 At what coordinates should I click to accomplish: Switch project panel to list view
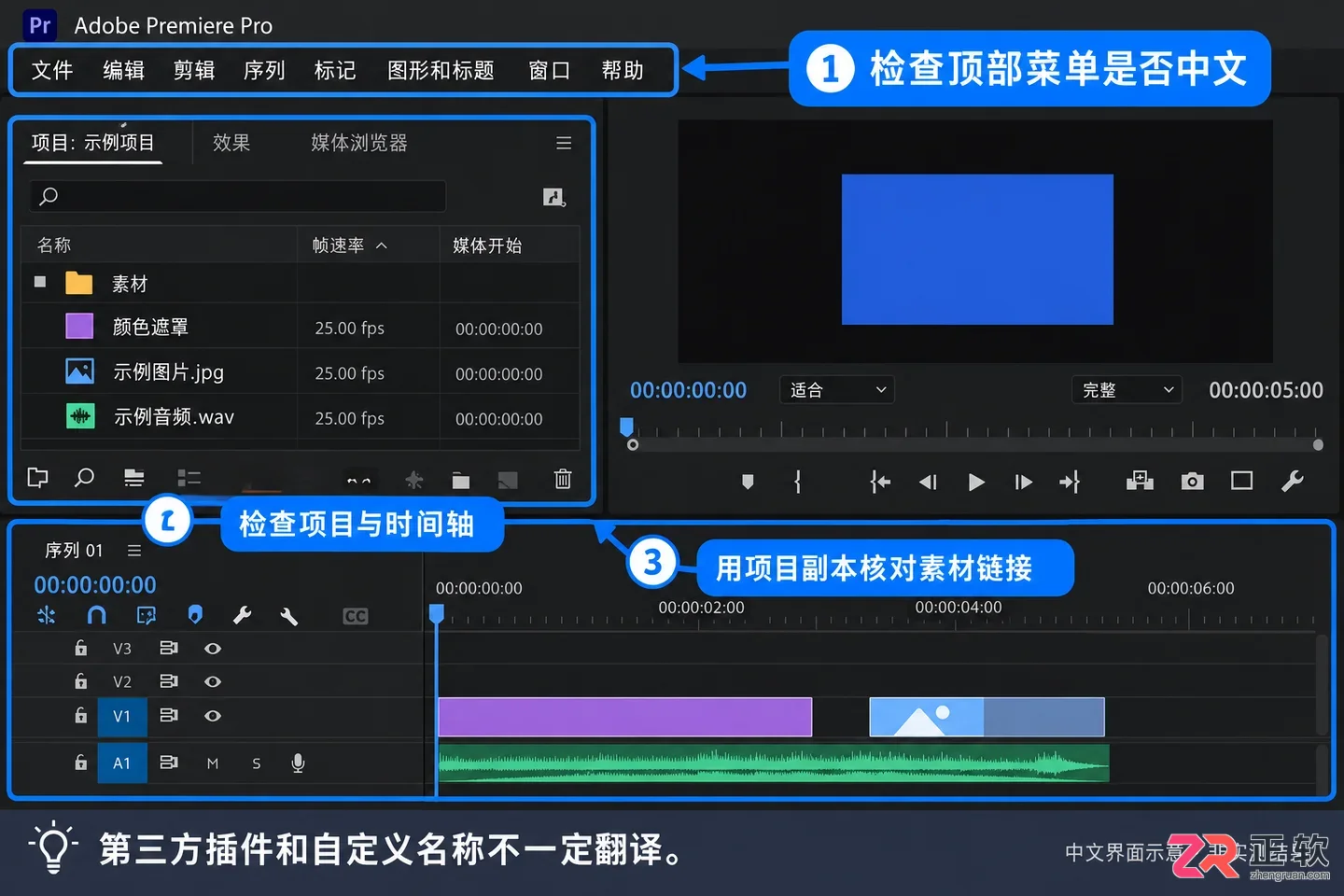pyautogui.click(x=134, y=479)
